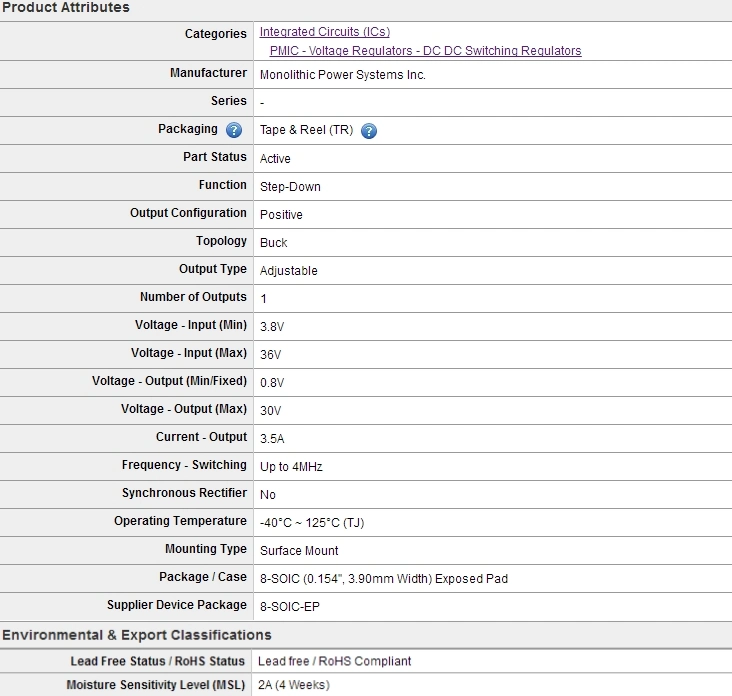732x696 pixels.
Task: Click the Product Attributes section header
Action: (x=65, y=7)
